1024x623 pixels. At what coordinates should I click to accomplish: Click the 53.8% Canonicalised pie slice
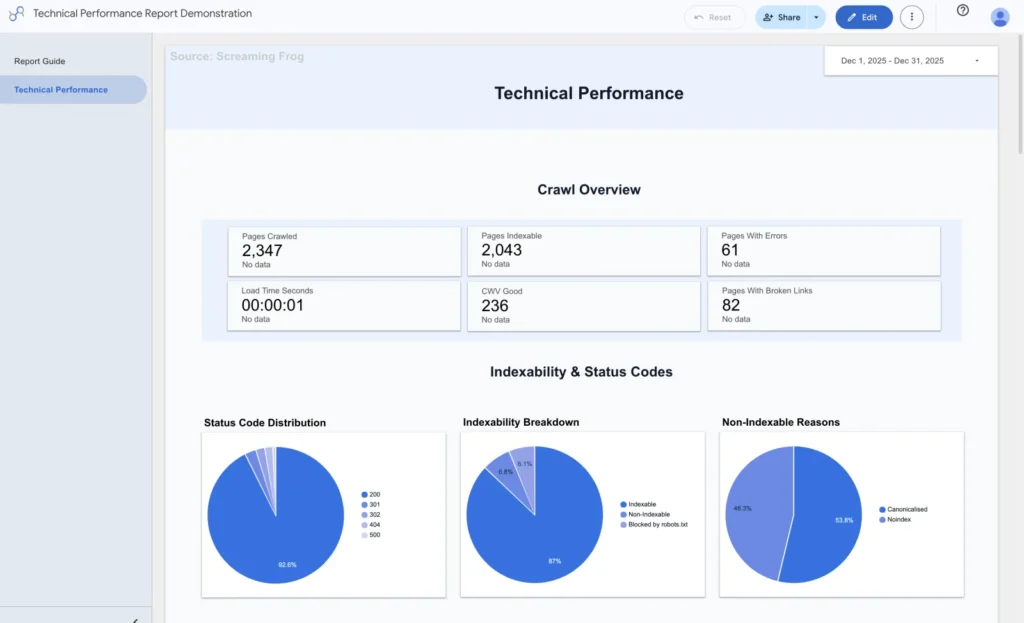[x=826, y=516]
